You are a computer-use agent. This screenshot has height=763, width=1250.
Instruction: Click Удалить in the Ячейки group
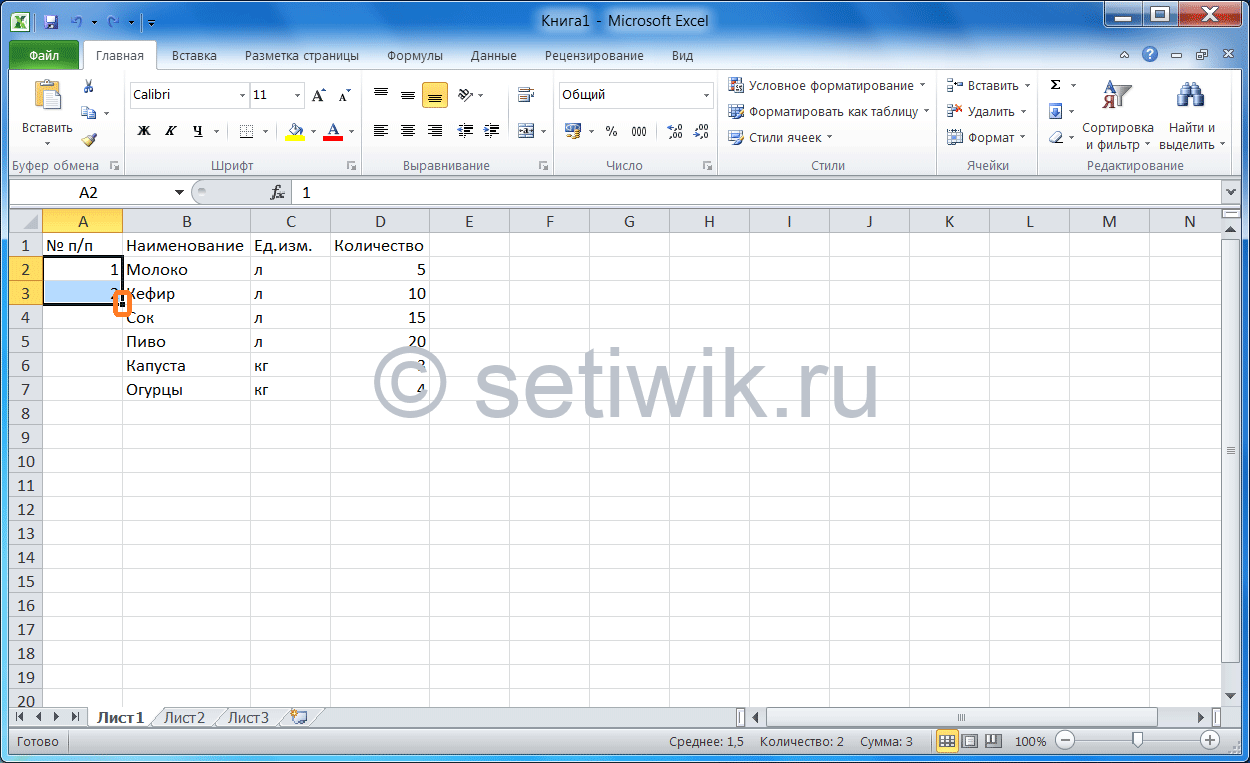click(986, 112)
